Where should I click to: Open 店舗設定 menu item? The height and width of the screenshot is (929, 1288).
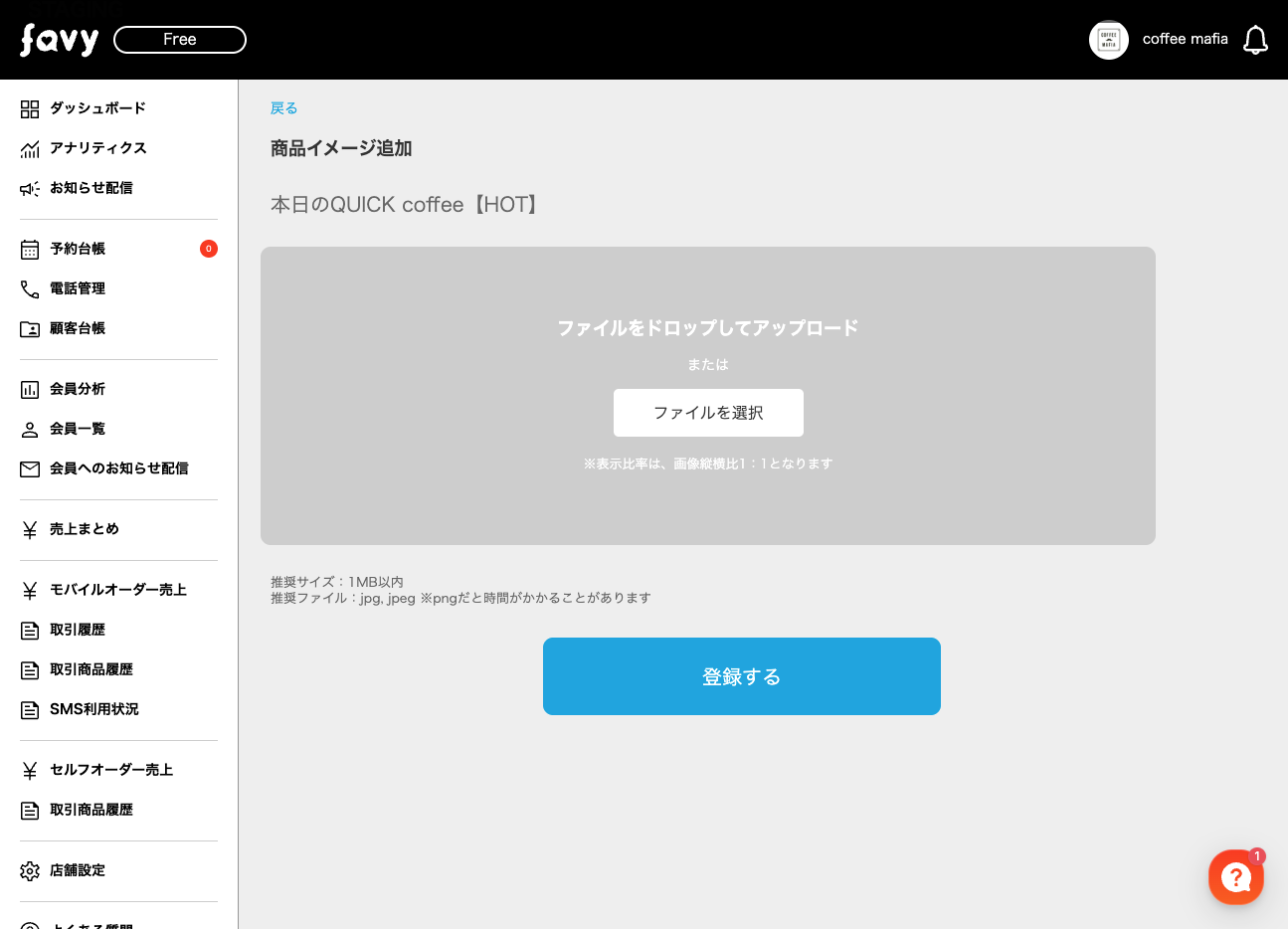pyautogui.click(x=78, y=870)
